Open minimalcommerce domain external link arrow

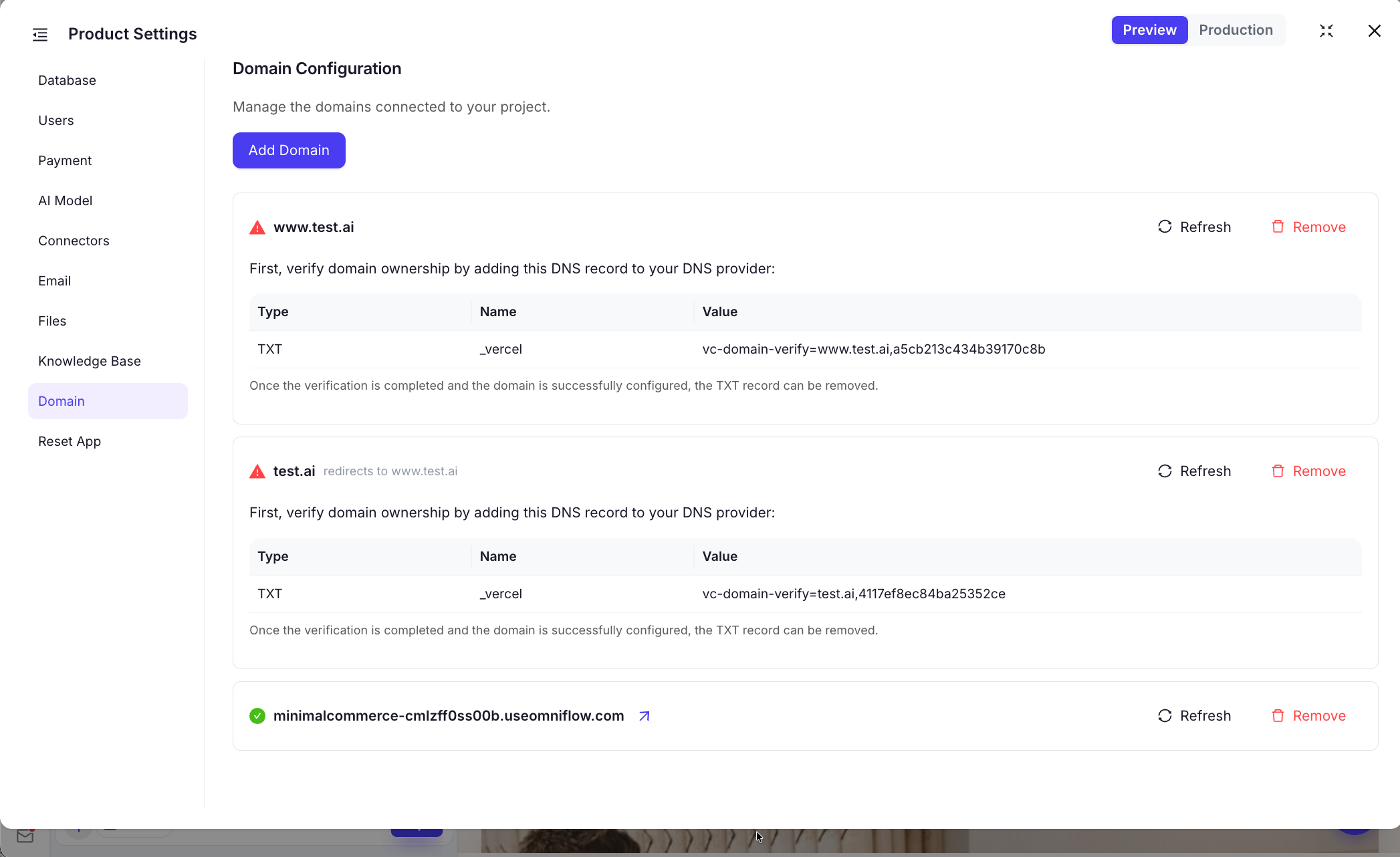[x=645, y=716]
